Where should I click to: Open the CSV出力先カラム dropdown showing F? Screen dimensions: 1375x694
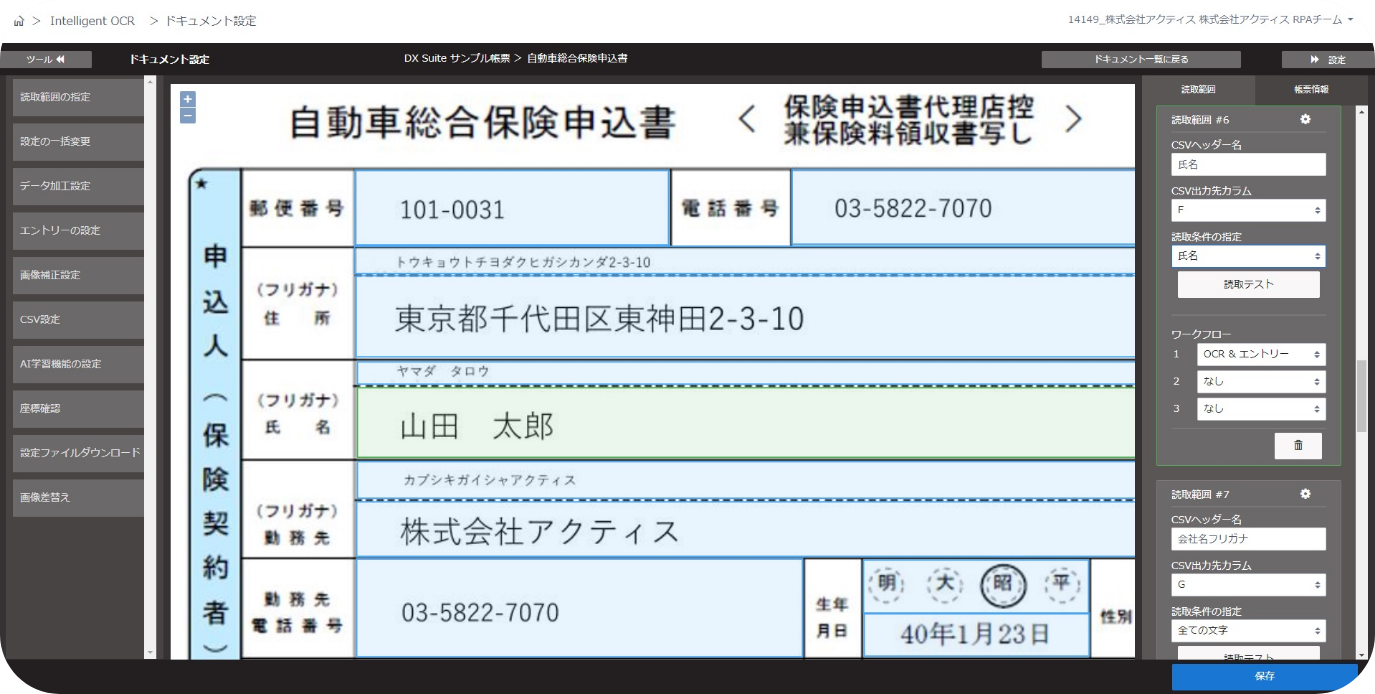pyautogui.click(x=1248, y=210)
